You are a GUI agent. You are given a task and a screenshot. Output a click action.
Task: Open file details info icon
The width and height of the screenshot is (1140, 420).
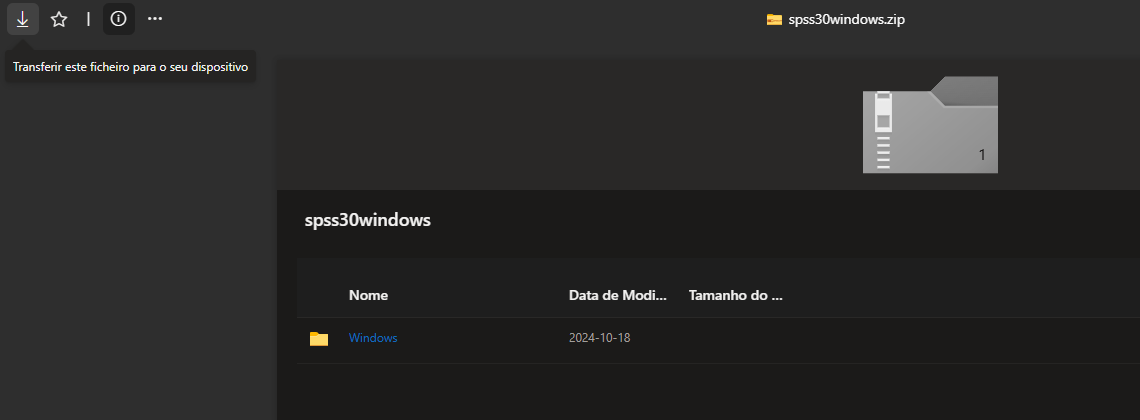(x=119, y=19)
